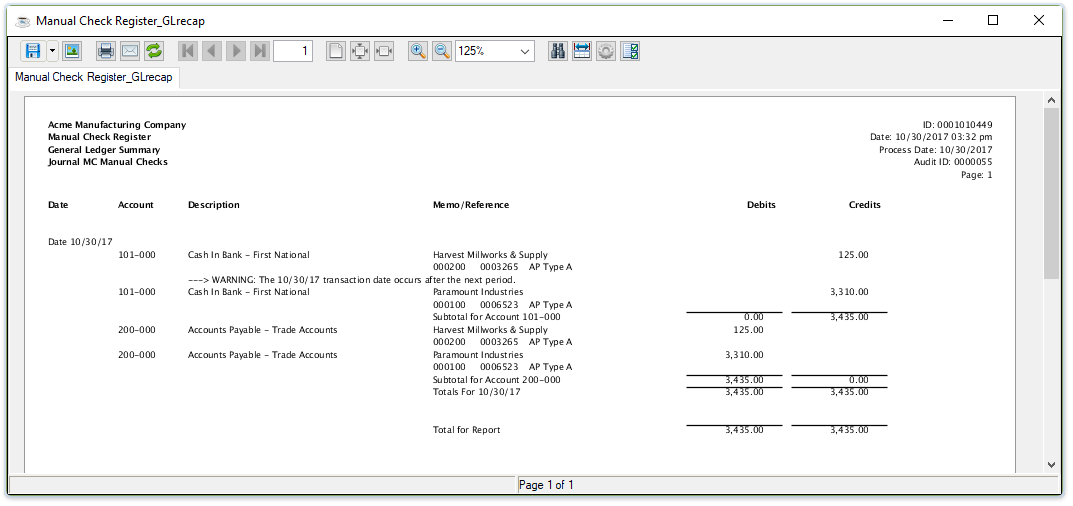
Task: Select the actual size page view icon
Action: pyautogui.click(x=335, y=51)
